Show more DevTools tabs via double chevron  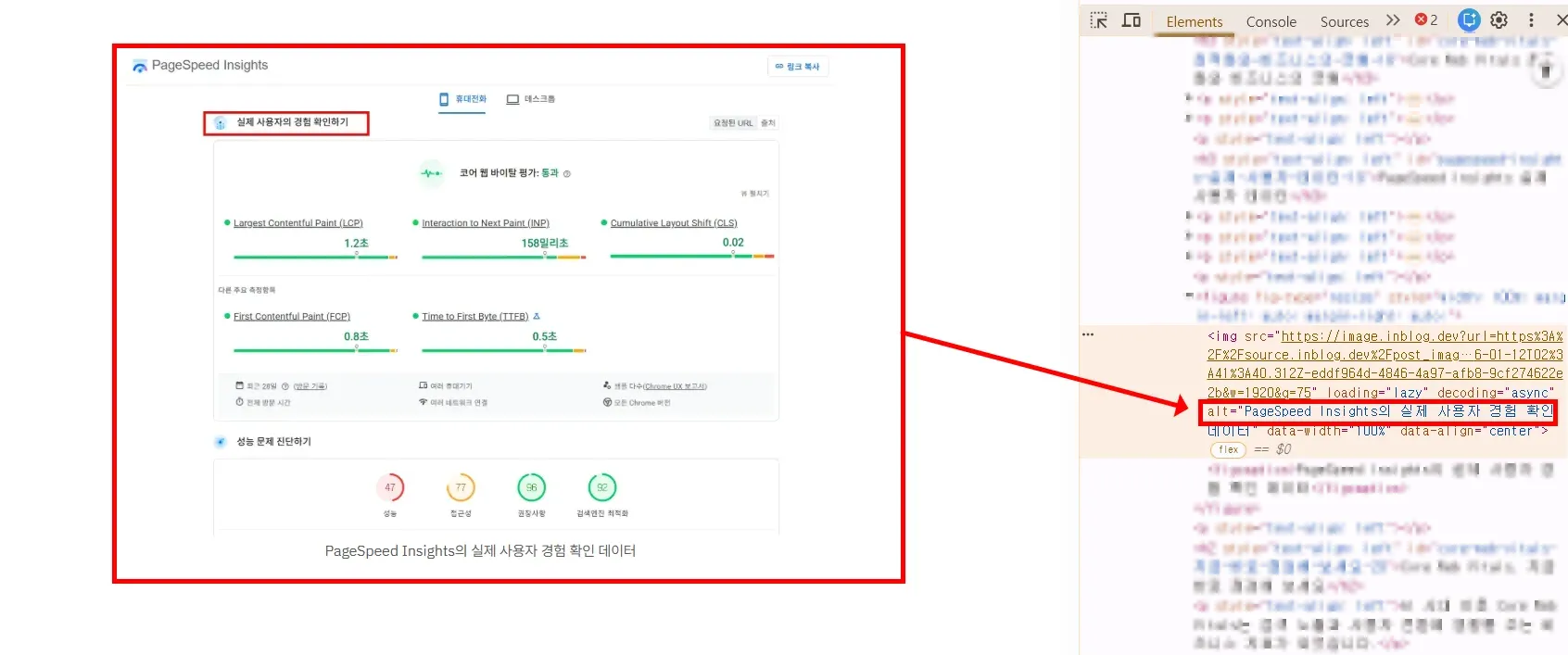click(x=1393, y=20)
